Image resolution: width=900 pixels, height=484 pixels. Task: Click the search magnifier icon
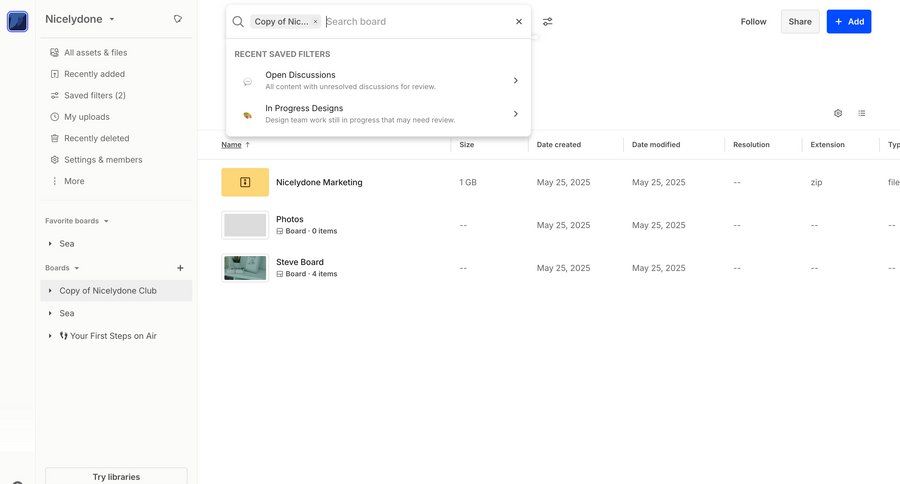pyautogui.click(x=238, y=22)
